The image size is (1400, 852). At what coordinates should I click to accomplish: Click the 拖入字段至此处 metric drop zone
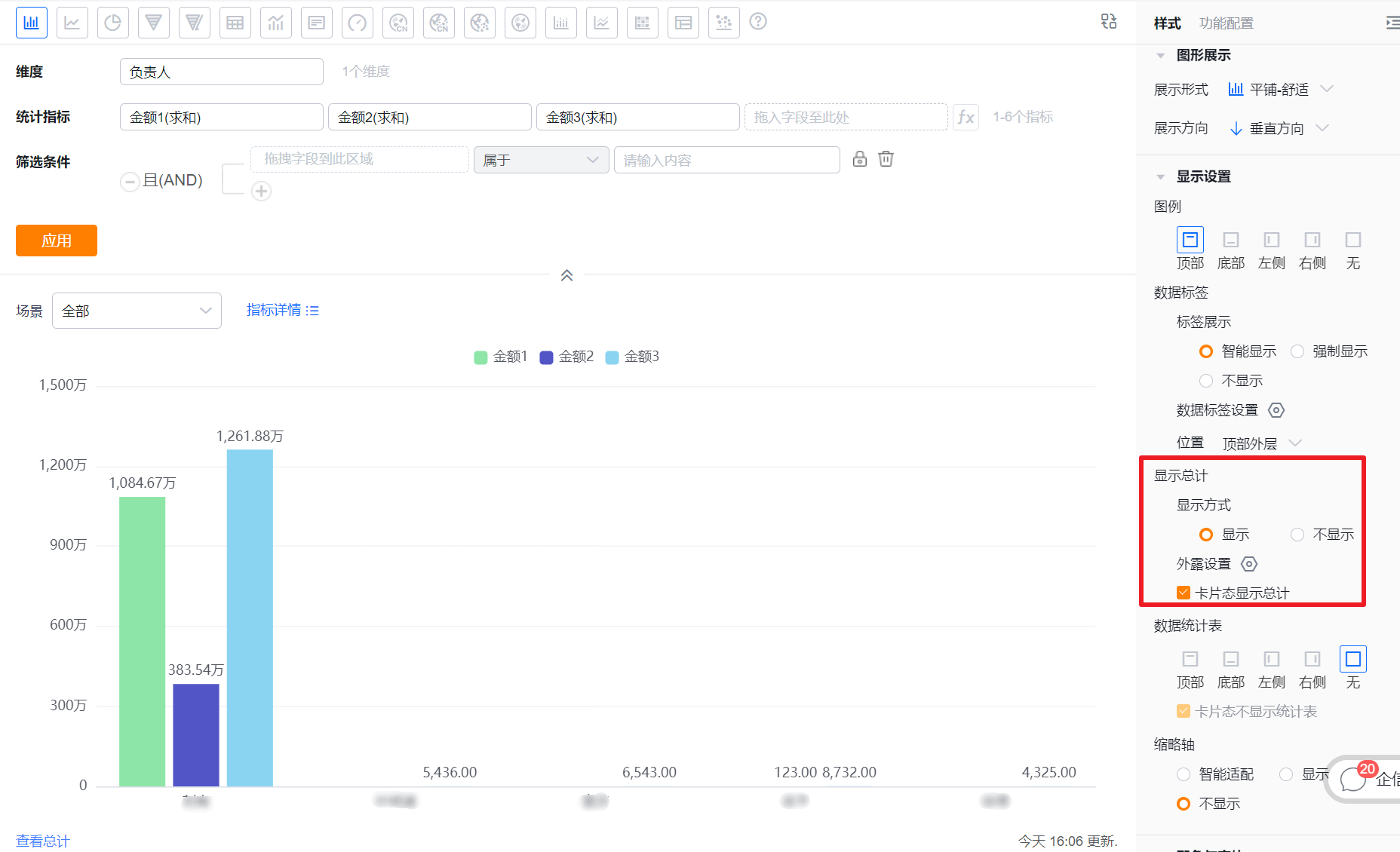pos(846,117)
